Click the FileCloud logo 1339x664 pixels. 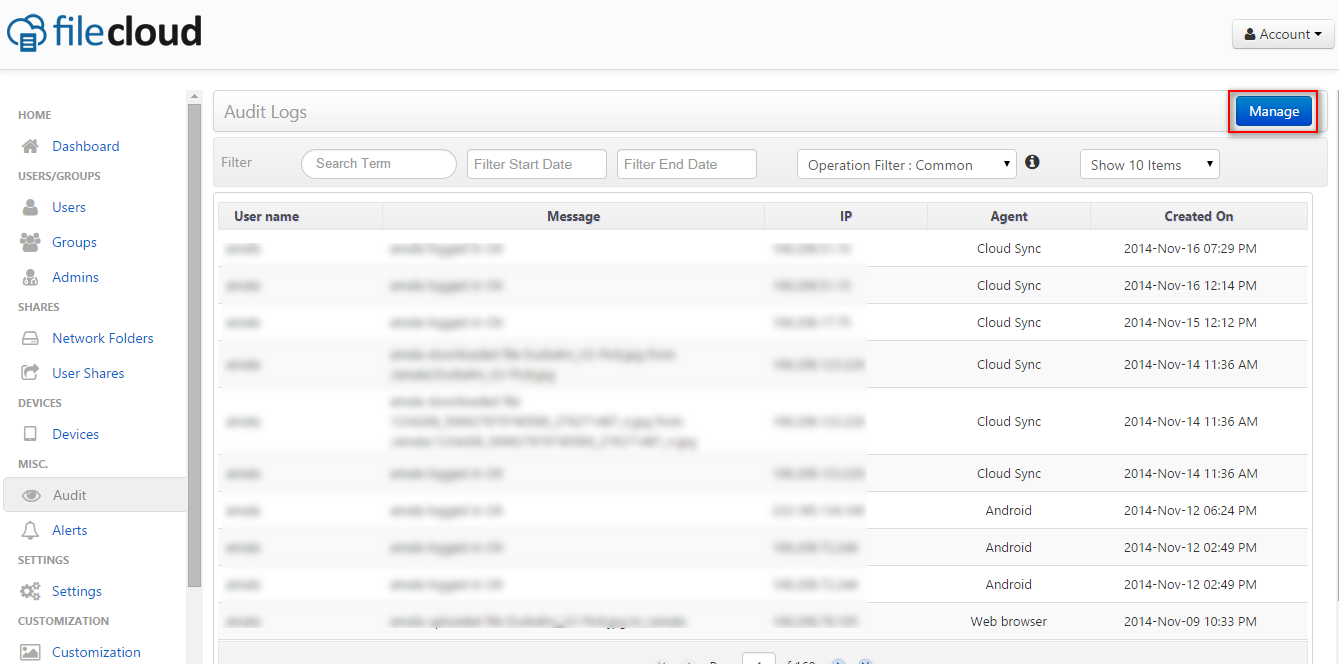click(x=104, y=32)
